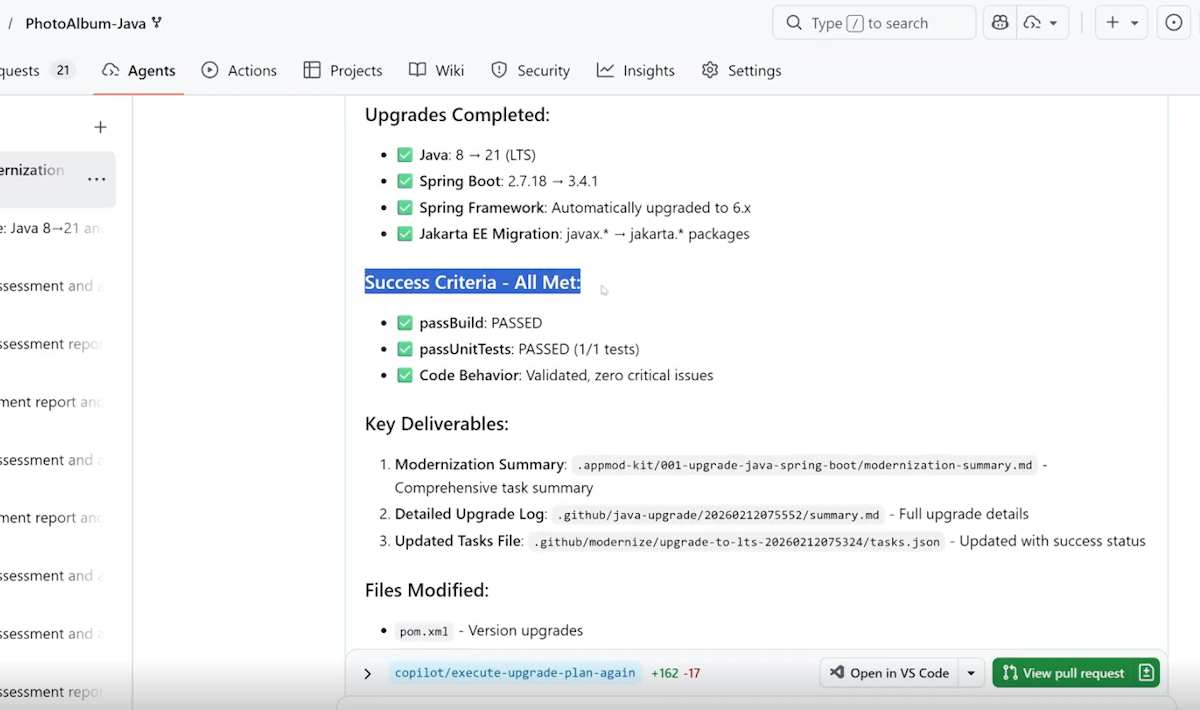The image size is (1200, 710).
Task: Click the plus icon to start new agent session
Action: (100, 127)
